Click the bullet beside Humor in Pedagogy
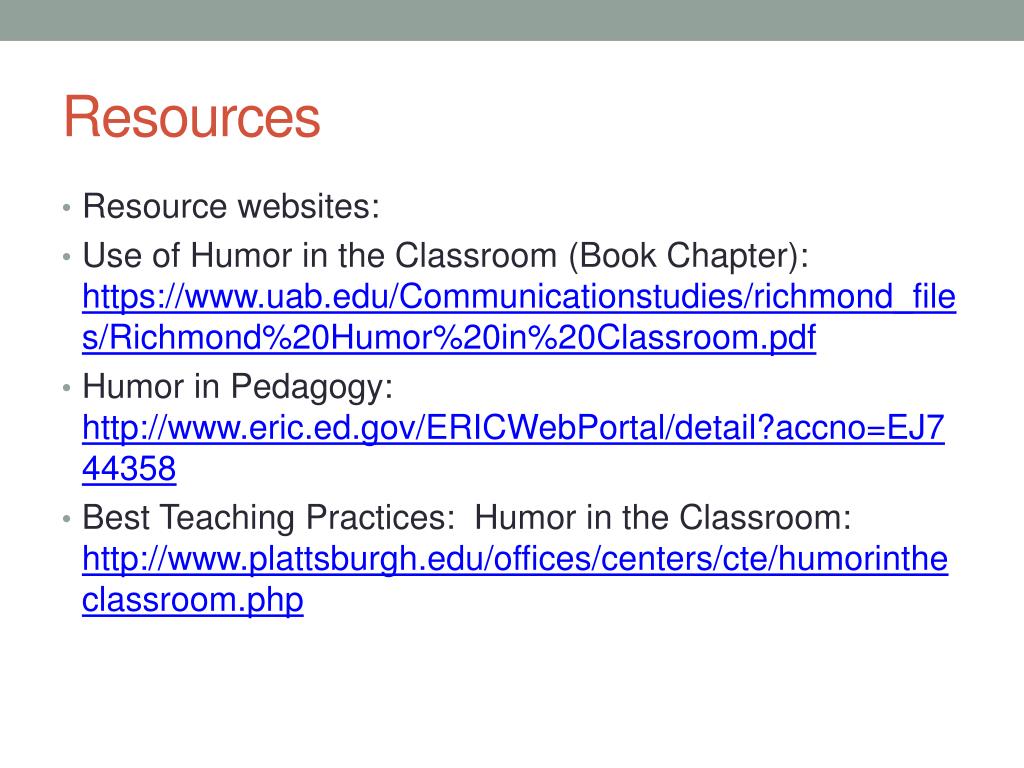This screenshot has width=1024, height=768. click(x=67, y=388)
